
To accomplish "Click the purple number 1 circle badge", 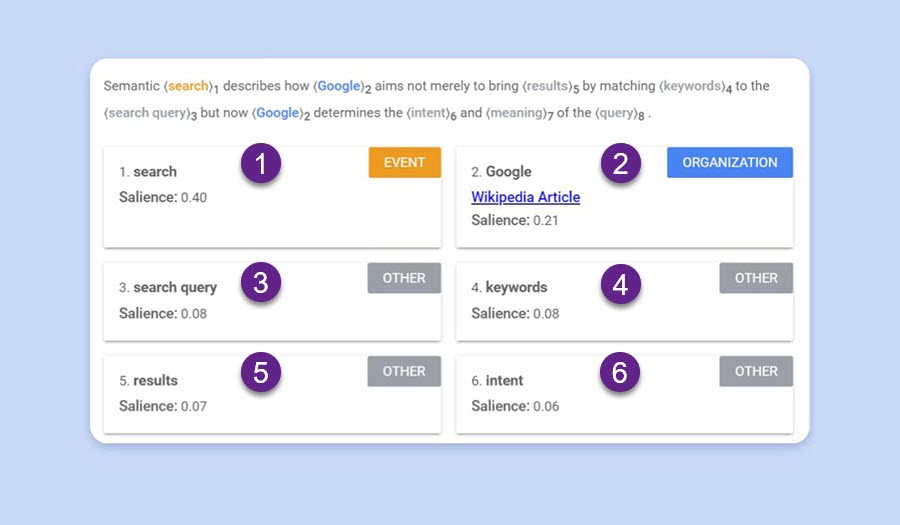I will pos(261,165).
